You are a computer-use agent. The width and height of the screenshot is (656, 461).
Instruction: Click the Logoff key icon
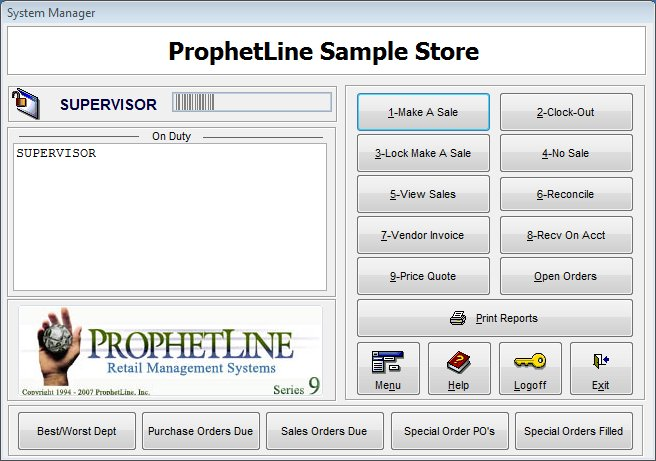coord(530,361)
